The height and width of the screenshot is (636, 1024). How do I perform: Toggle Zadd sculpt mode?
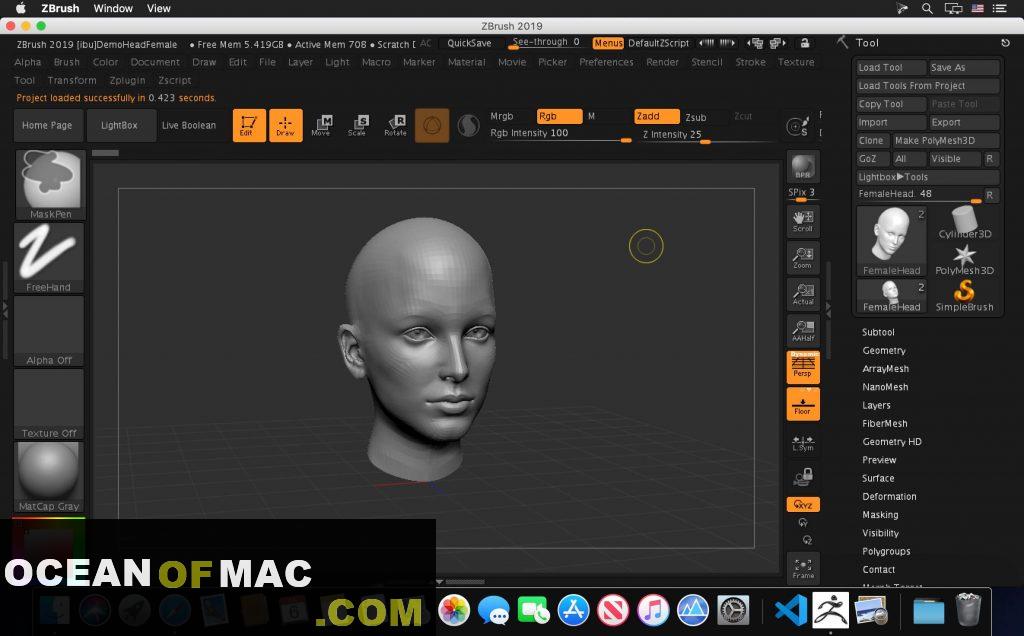[656, 116]
